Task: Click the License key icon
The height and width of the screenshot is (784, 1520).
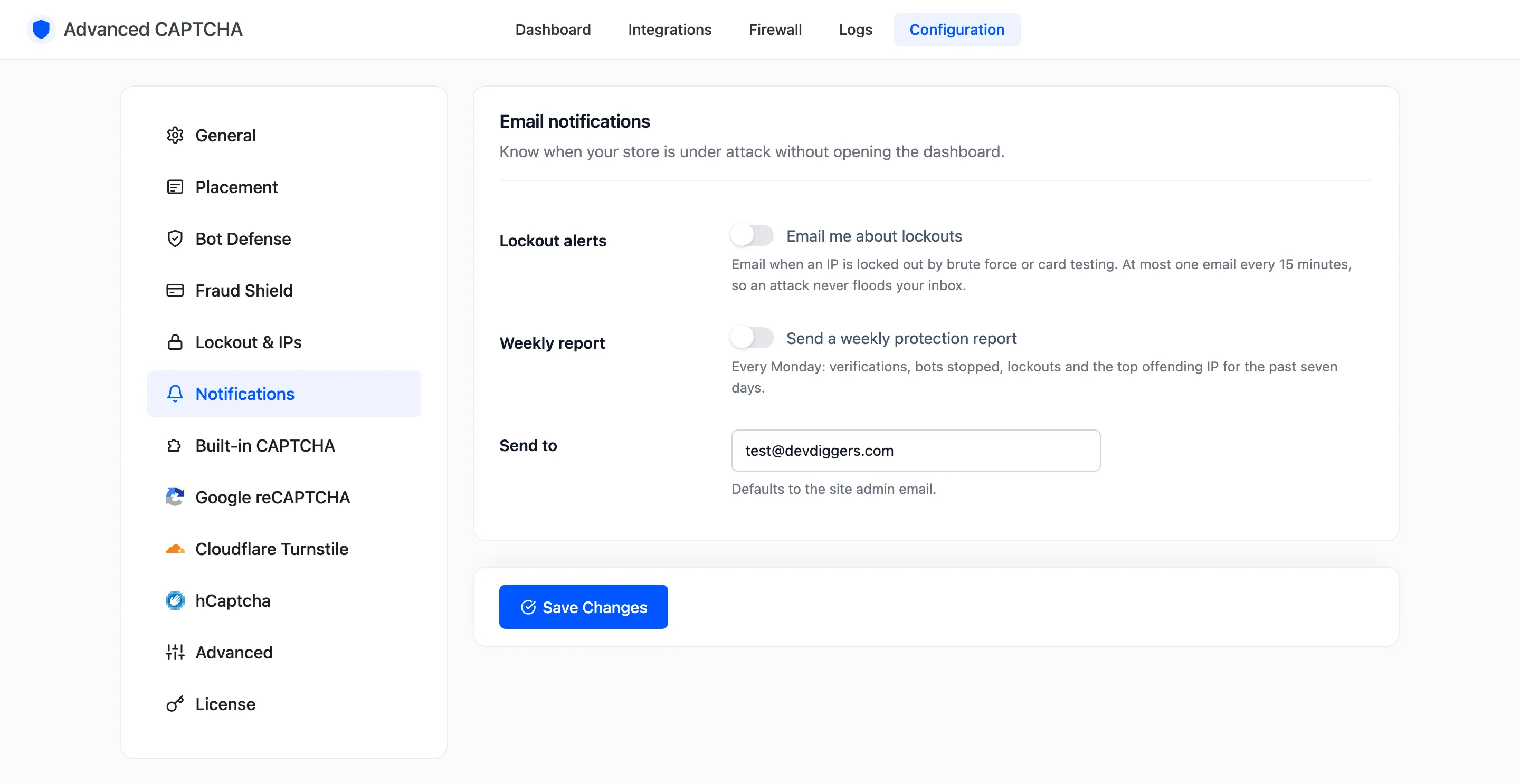Action: tap(175, 704)
